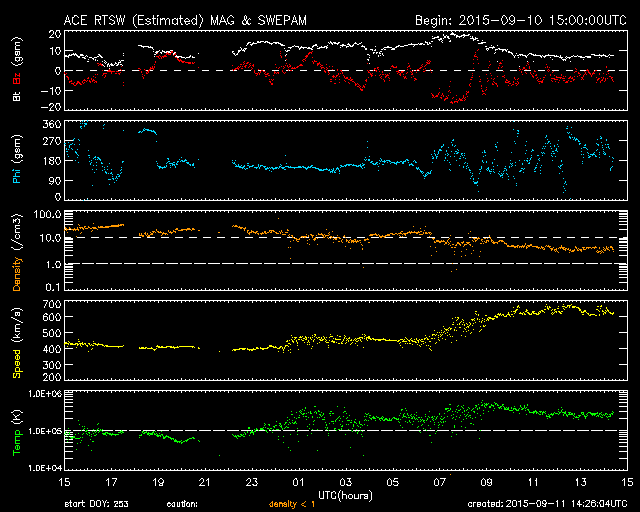Select the blue Phi (gsm) axis label
The image size is (640, 512).
coord(16,160)
